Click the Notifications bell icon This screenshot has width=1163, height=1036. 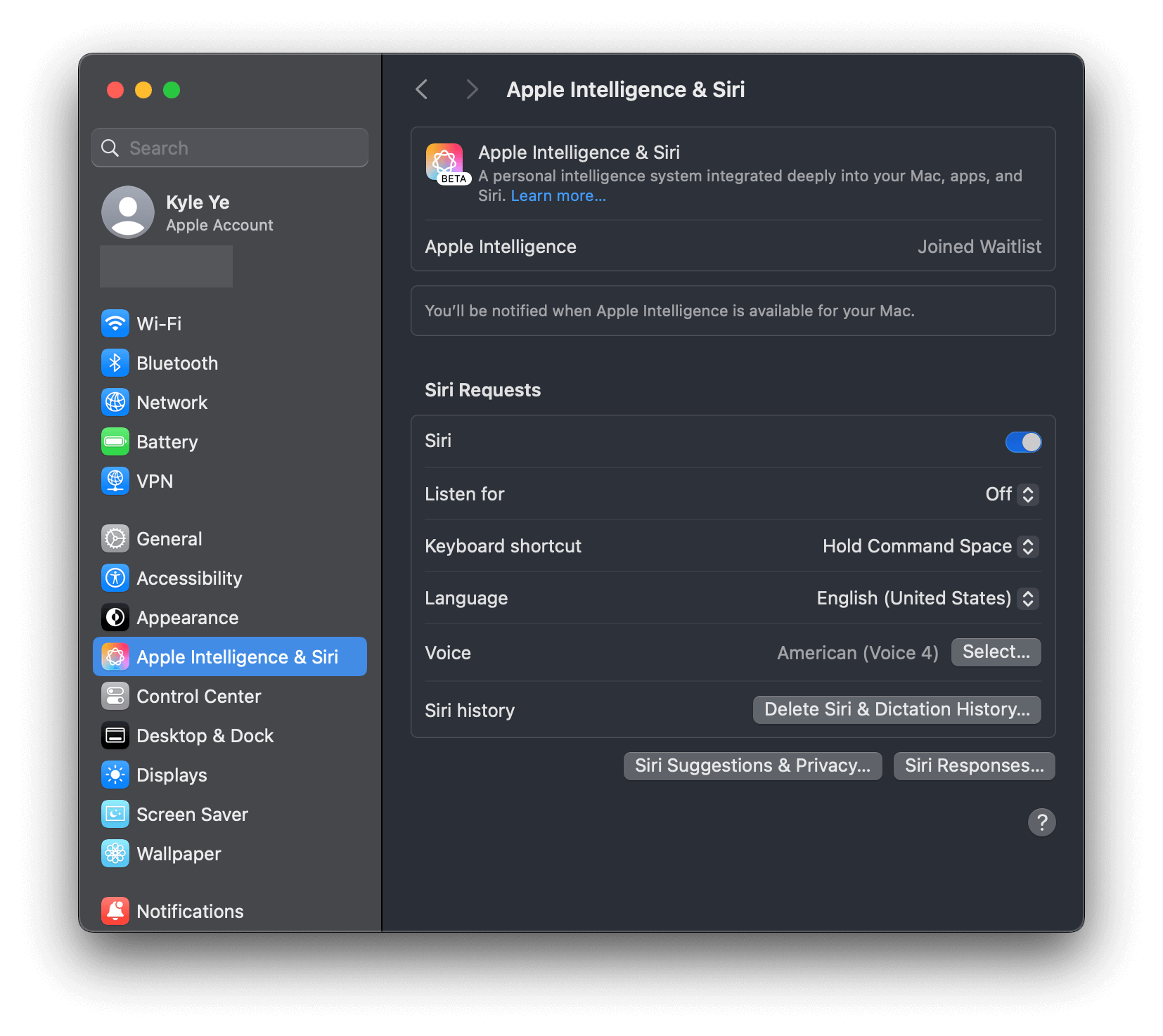[115, 911]
